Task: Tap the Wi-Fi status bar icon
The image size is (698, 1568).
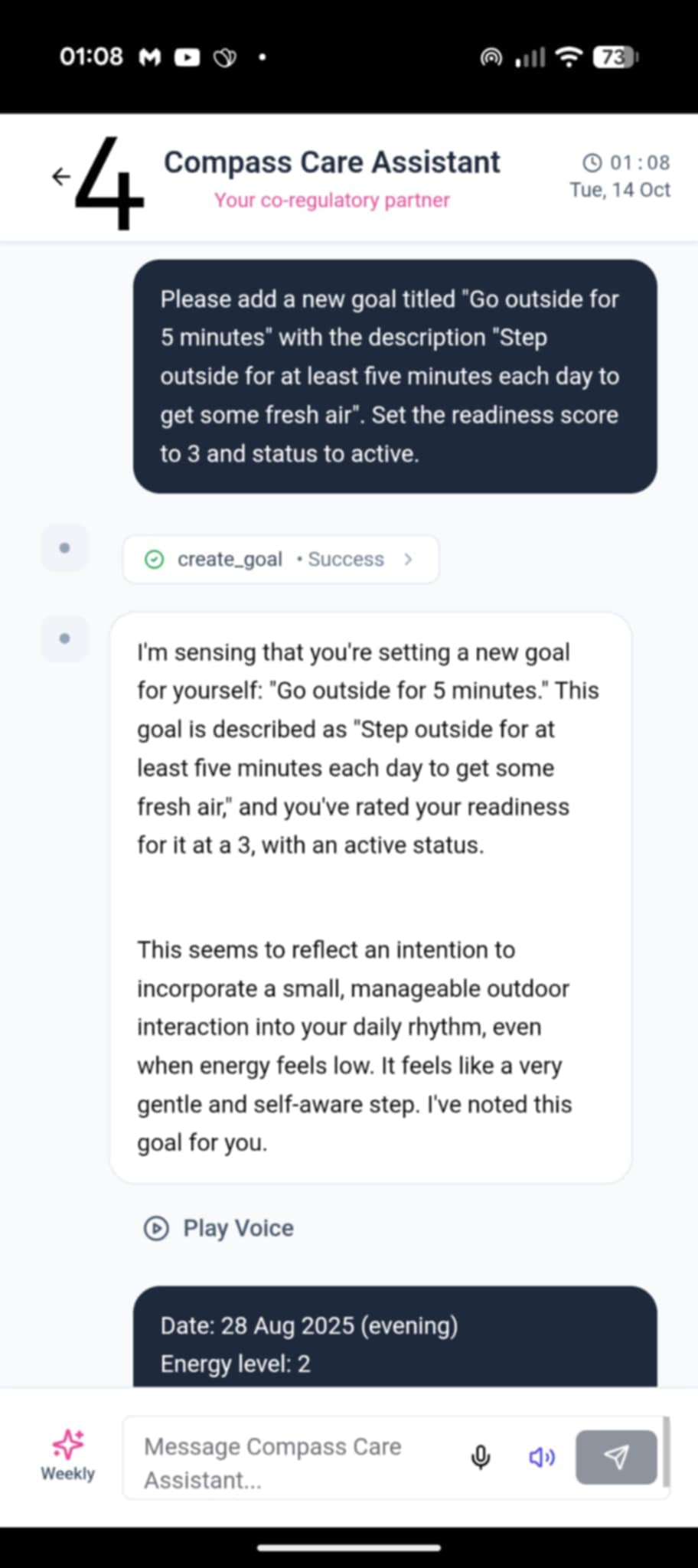Action: pyautogui.click(x=568, y=57)
